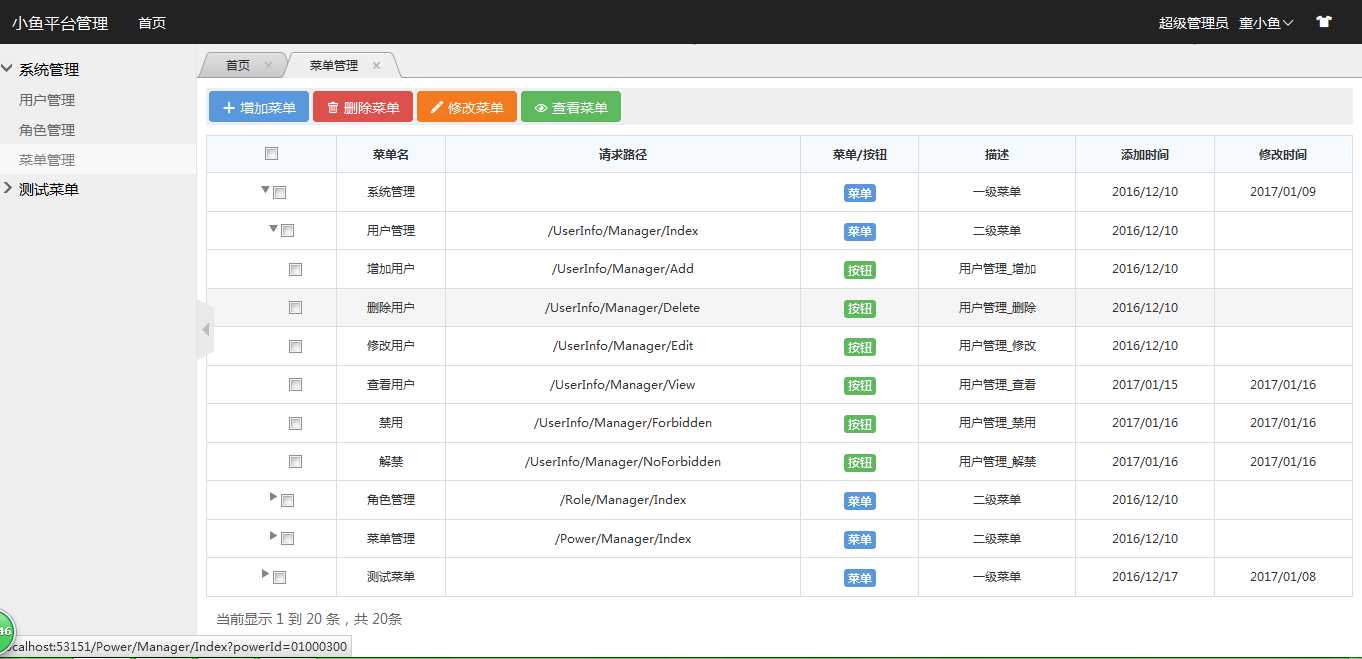Open 菜单管理 in the sidebar
The image size is (1362, 659).
pyautogui.click(x=47, y=160)
